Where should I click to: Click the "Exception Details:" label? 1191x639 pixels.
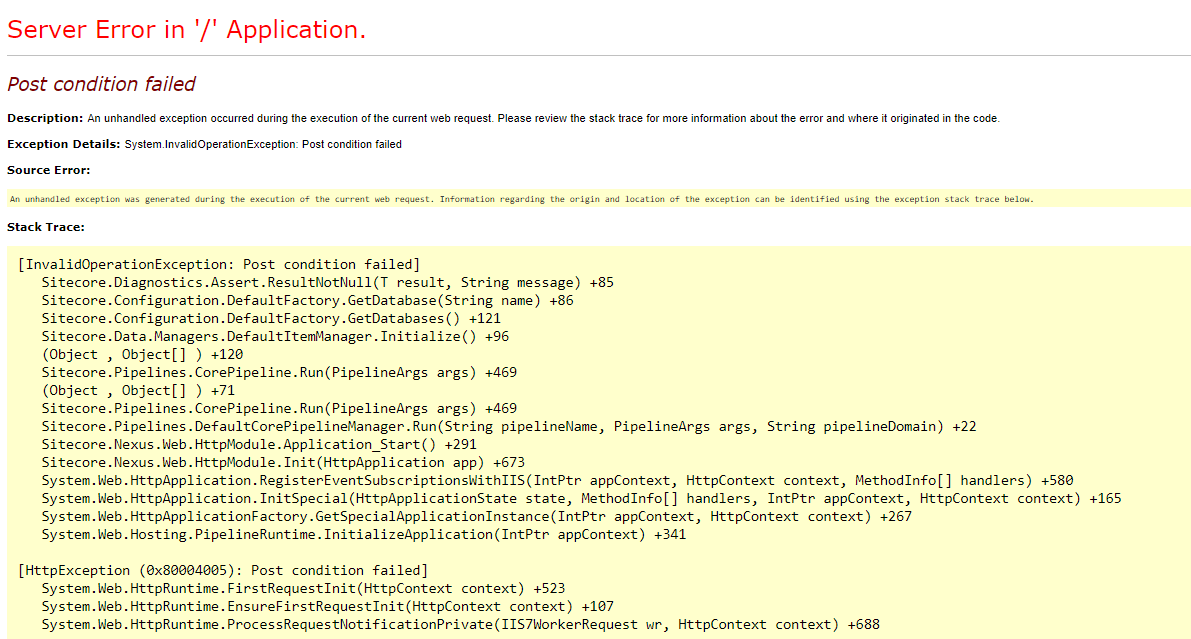pyautogui.click(x=64, y=144)
